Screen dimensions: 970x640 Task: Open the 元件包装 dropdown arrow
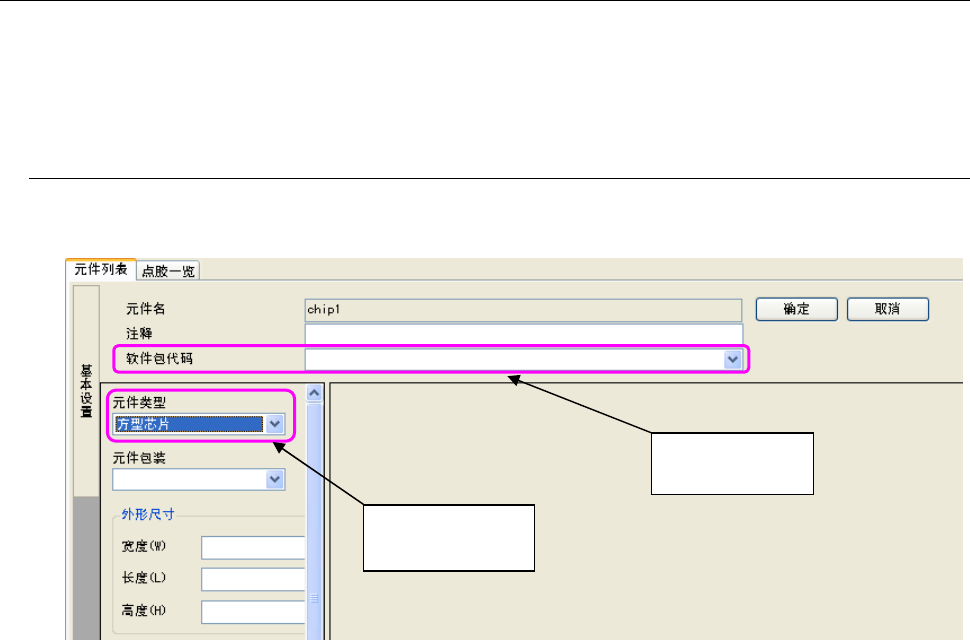(275, 479)
